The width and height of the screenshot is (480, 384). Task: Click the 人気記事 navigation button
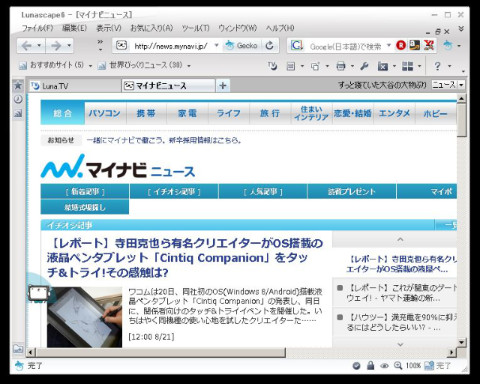263,192
